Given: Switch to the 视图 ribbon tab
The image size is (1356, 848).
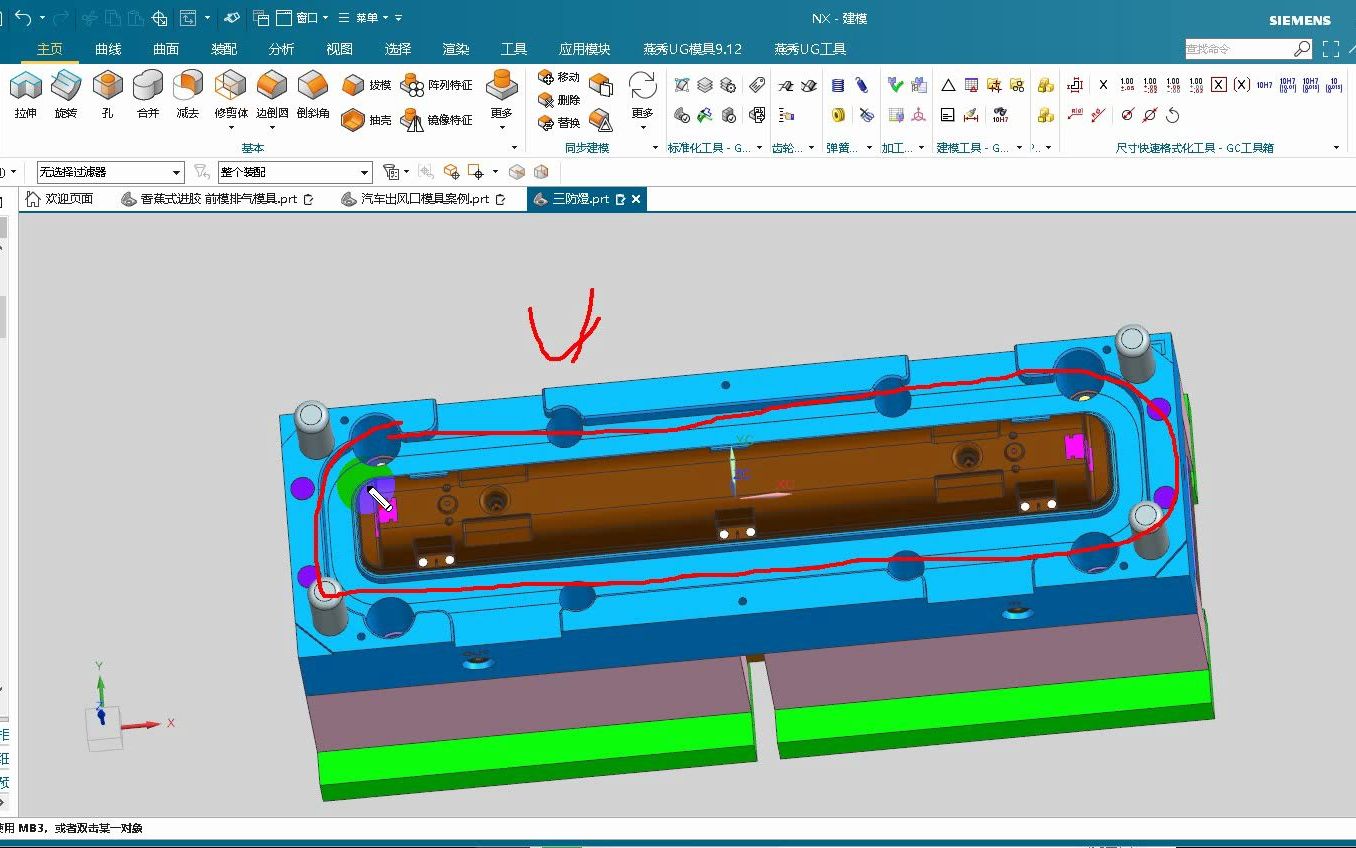Looking at the screenshot, I should [340, 49].
